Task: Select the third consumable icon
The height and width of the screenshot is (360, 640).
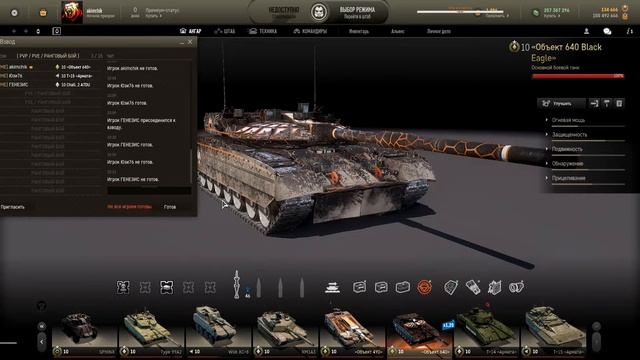Action: pos(495,287)
